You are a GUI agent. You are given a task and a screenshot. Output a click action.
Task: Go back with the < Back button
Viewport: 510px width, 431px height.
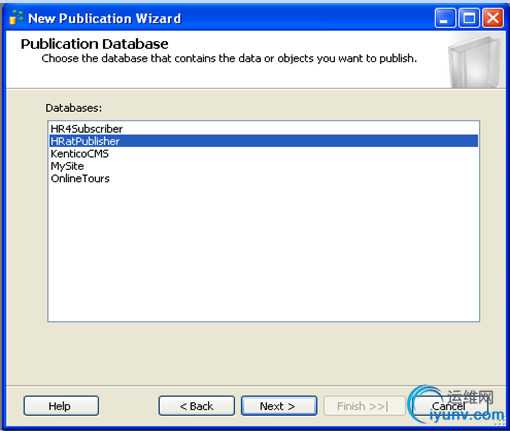click(x=196, y=406)
